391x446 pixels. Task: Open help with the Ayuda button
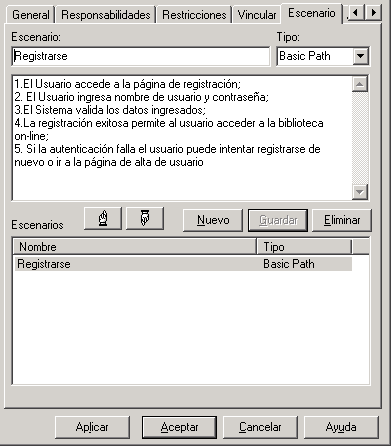341,427
